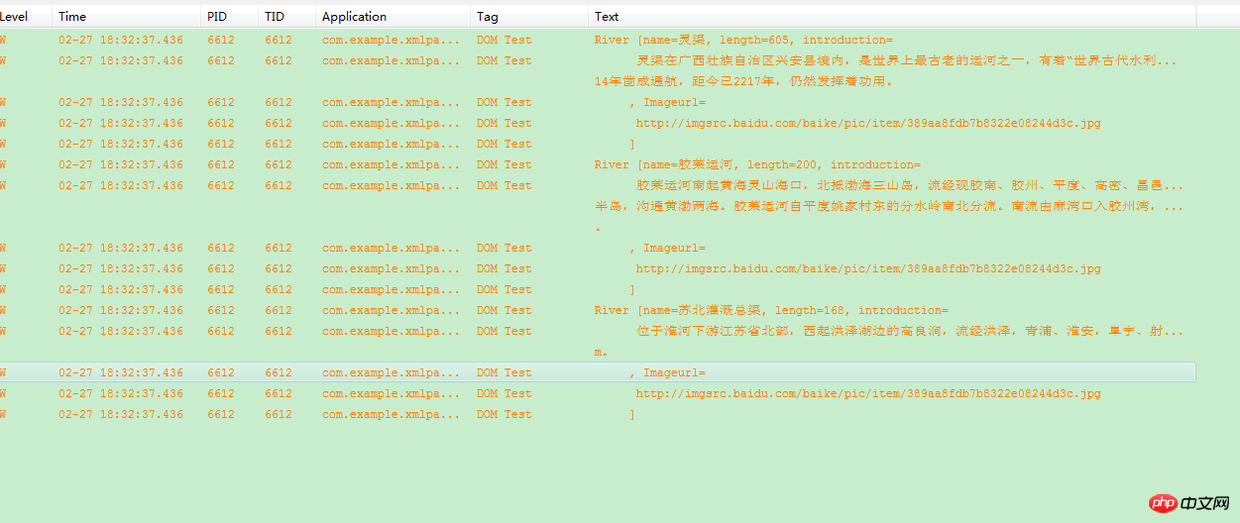Screen dimensions: 1240x523
Task: Click the TID 6612 cell in the 'River [name=苏北灌溉总渠' row
Action: click(x=278, y=310)
